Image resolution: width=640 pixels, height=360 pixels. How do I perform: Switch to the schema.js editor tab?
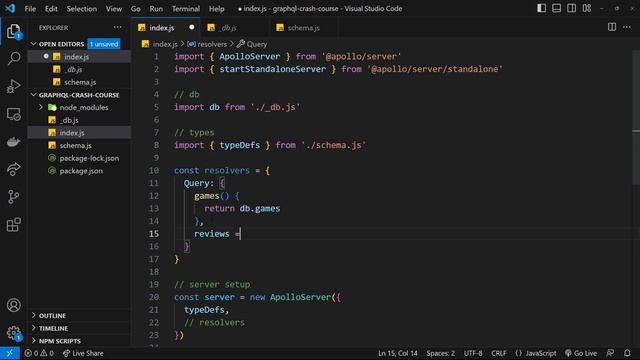tap(304, 28)
